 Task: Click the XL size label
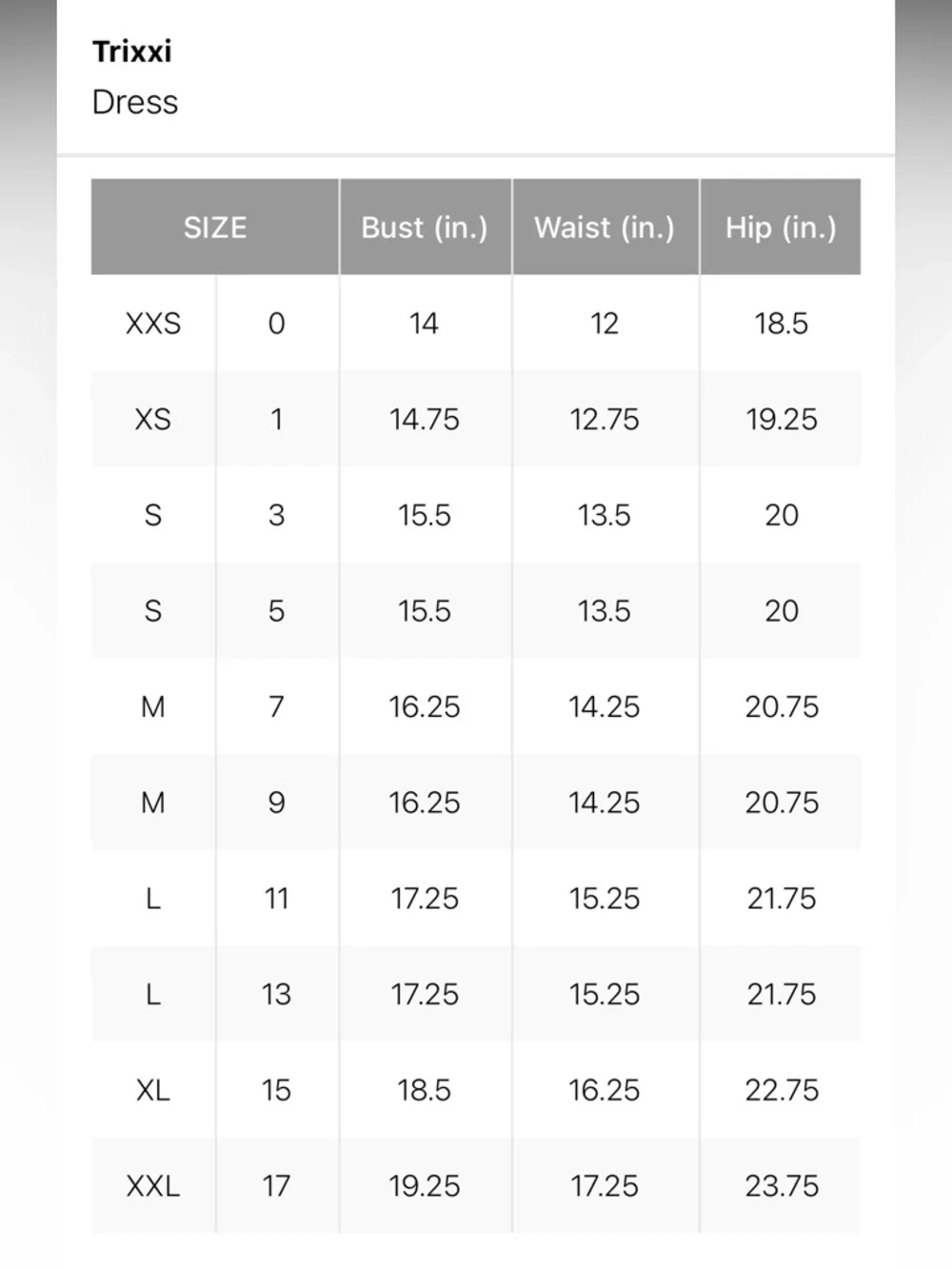click(153, 1090)
